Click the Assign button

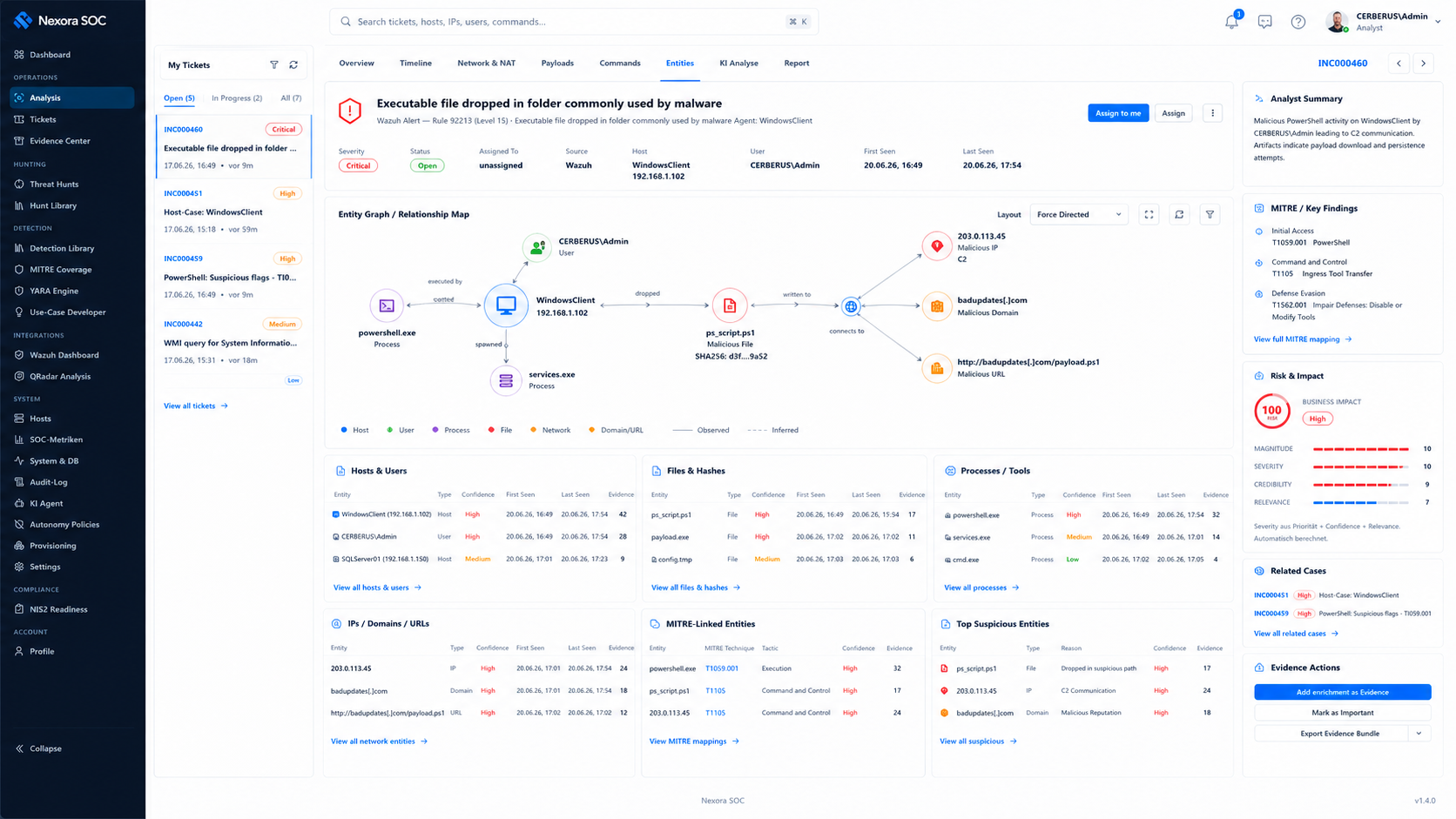coord(1173,113)
